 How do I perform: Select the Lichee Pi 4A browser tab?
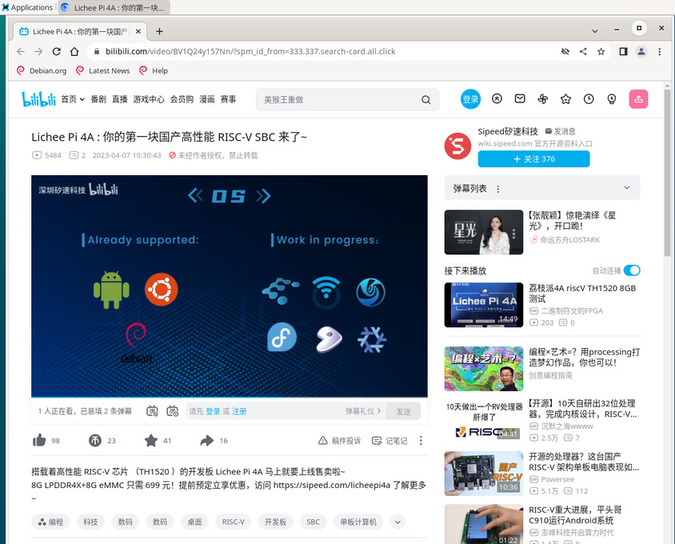point(80,31)
